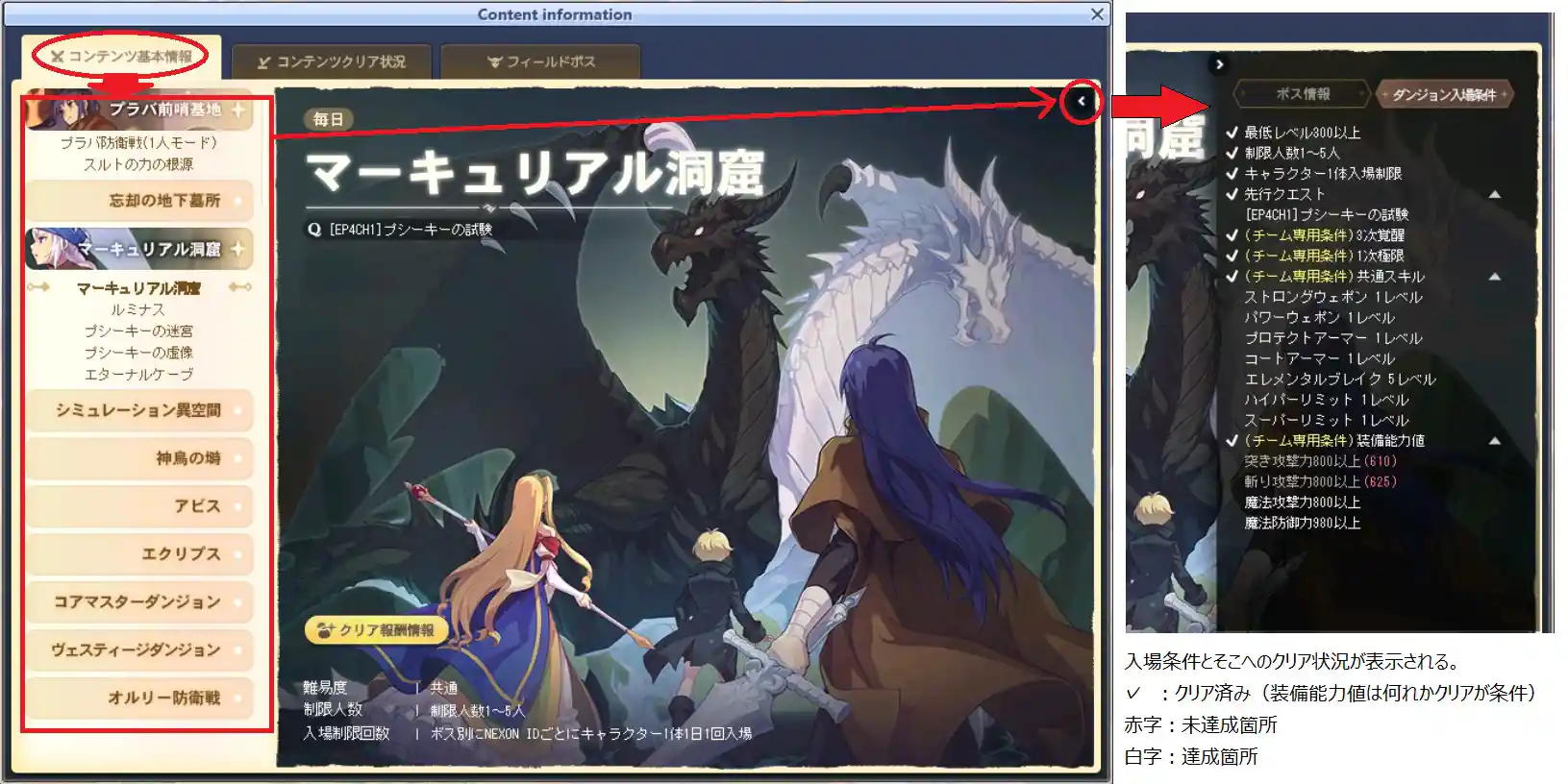Image resolution: width=1568 pixels, height=784 pixels.
Task: Click the red 突き攻撃力800以上(610) row
Action: tap(1321, 461)
